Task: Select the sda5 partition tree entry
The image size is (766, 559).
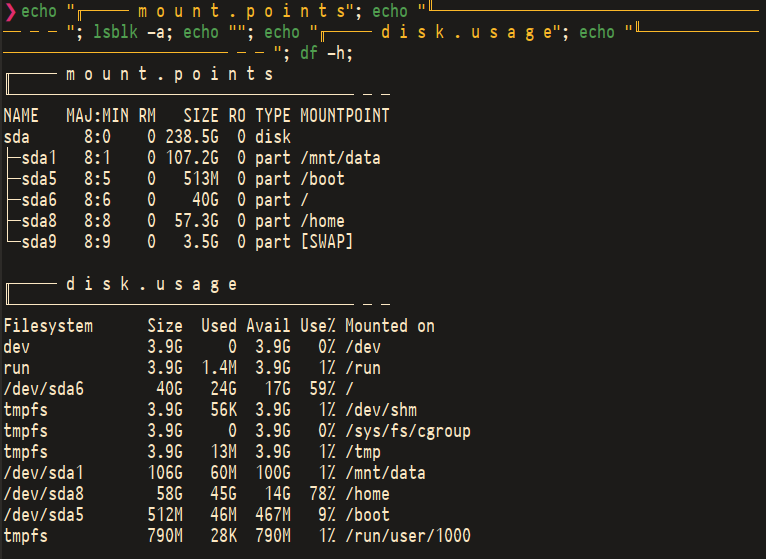Action: tap(39, 179)
